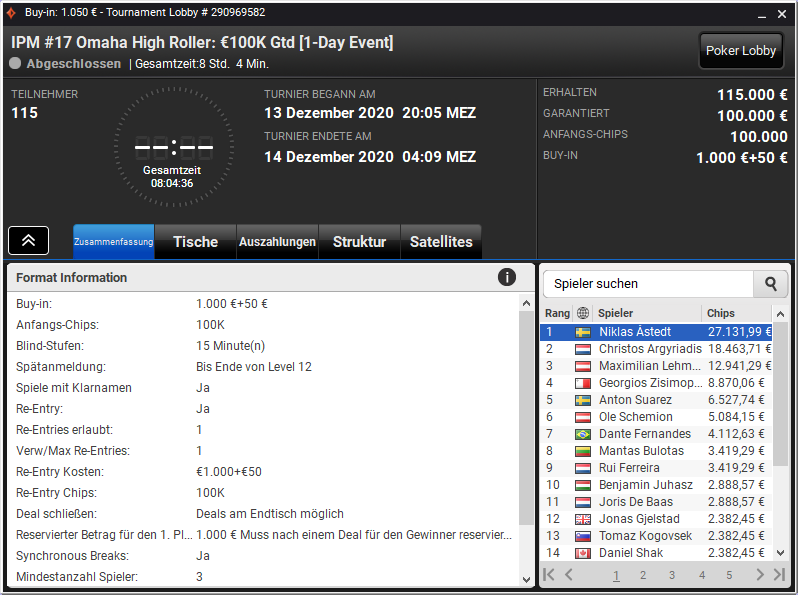Open the Struktur tab

point(359,242)
